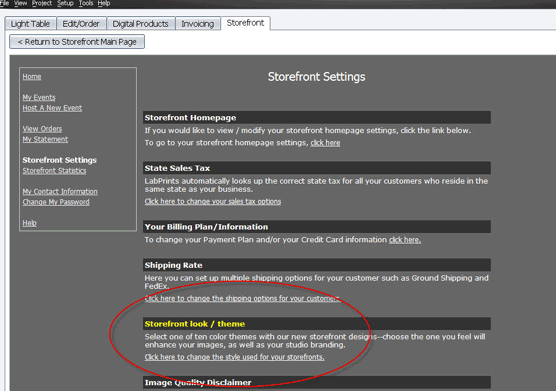Switch to the Edit/Order tab
The height and width of the screenshot is (391, 556).
pyautogui.click(x=81, y=24)
